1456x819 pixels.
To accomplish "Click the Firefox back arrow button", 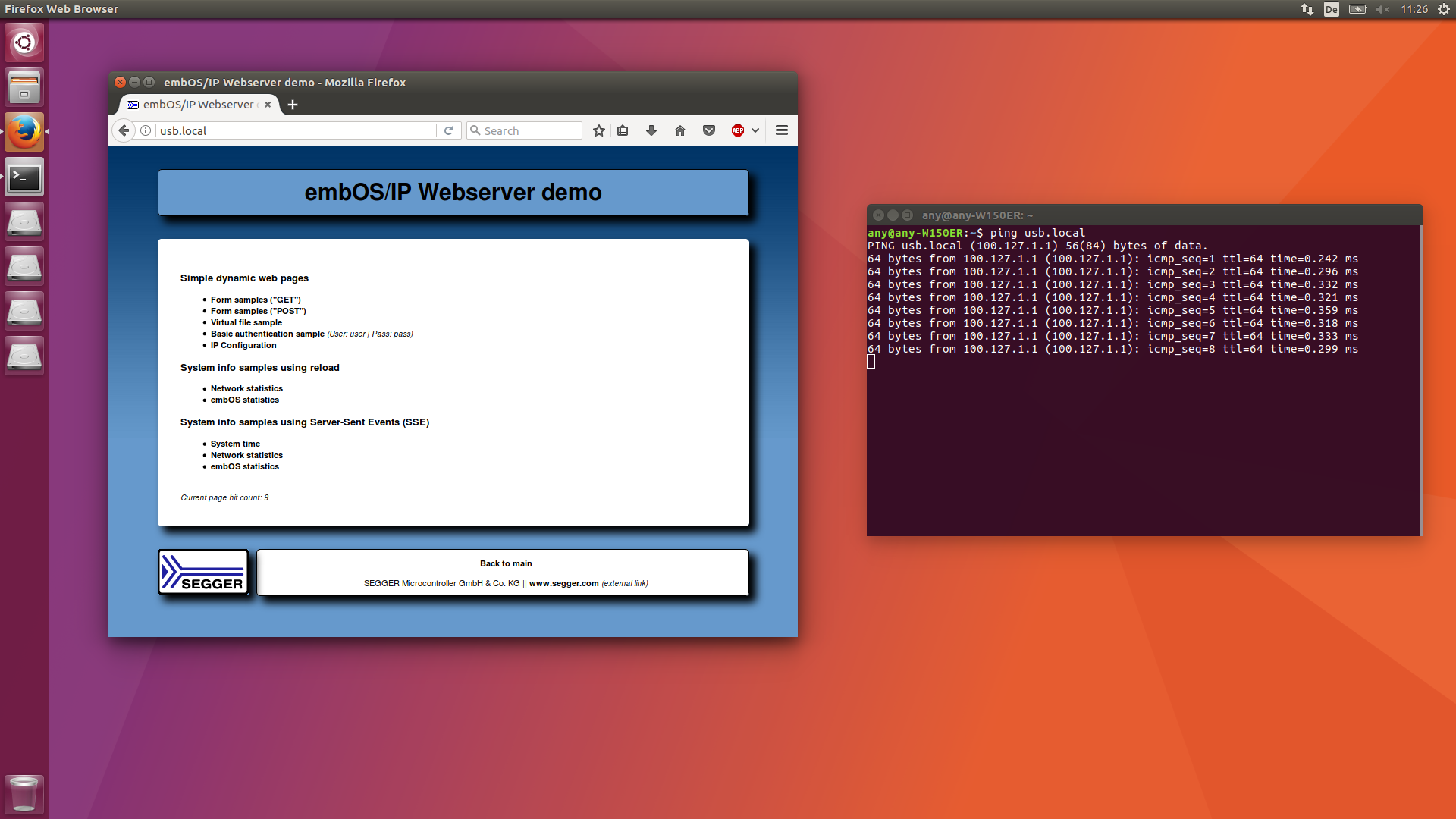I will (x=124, y=130).
